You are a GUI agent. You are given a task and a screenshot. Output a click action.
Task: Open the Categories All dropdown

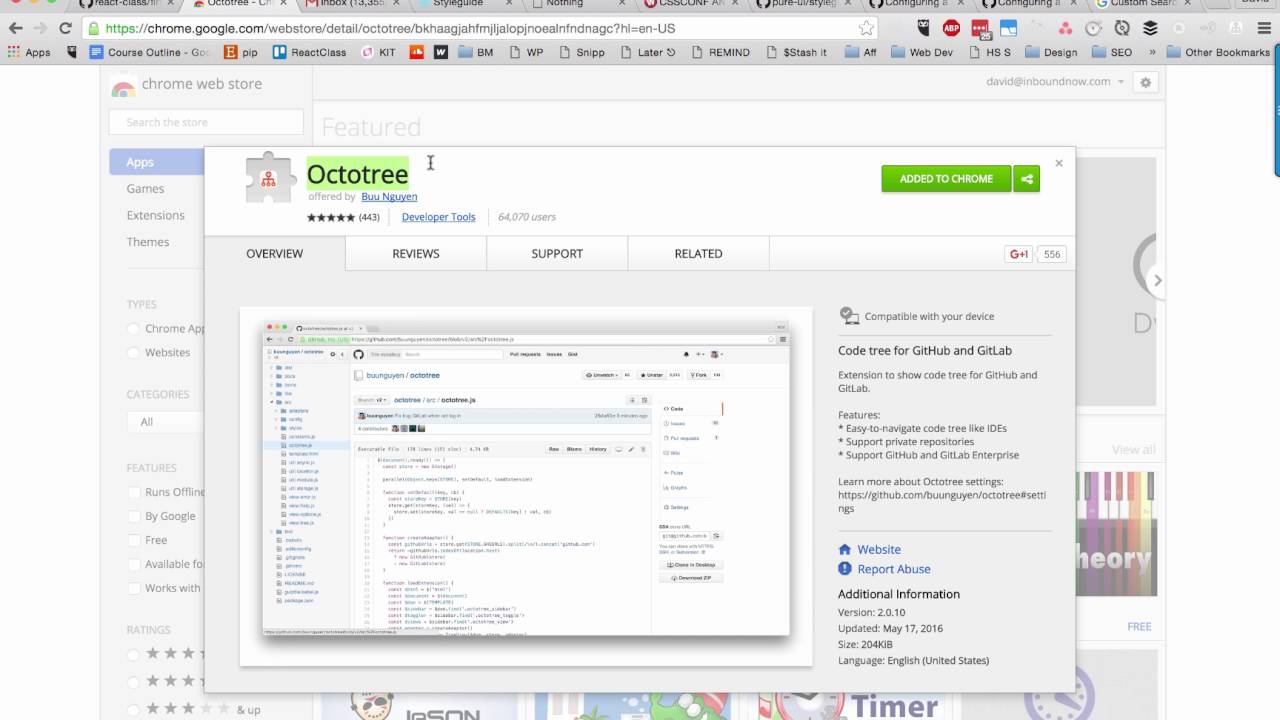167,421
